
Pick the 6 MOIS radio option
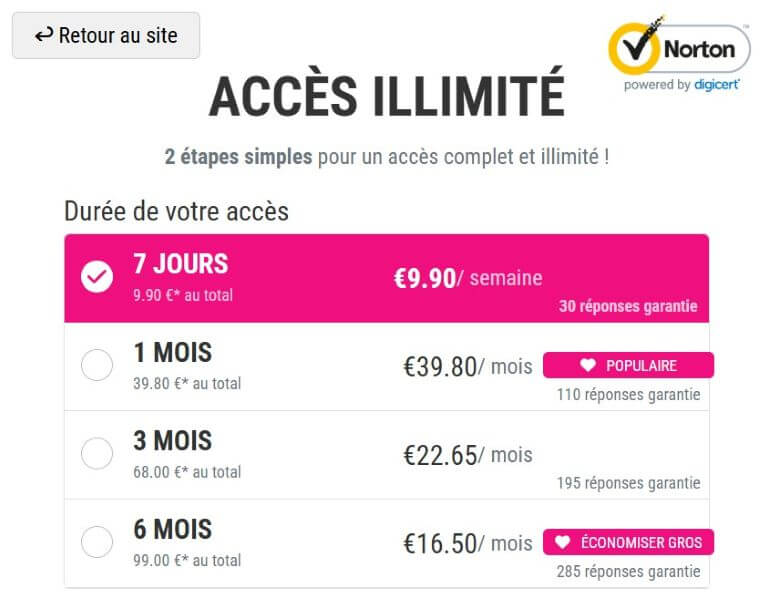pos(97,541)
